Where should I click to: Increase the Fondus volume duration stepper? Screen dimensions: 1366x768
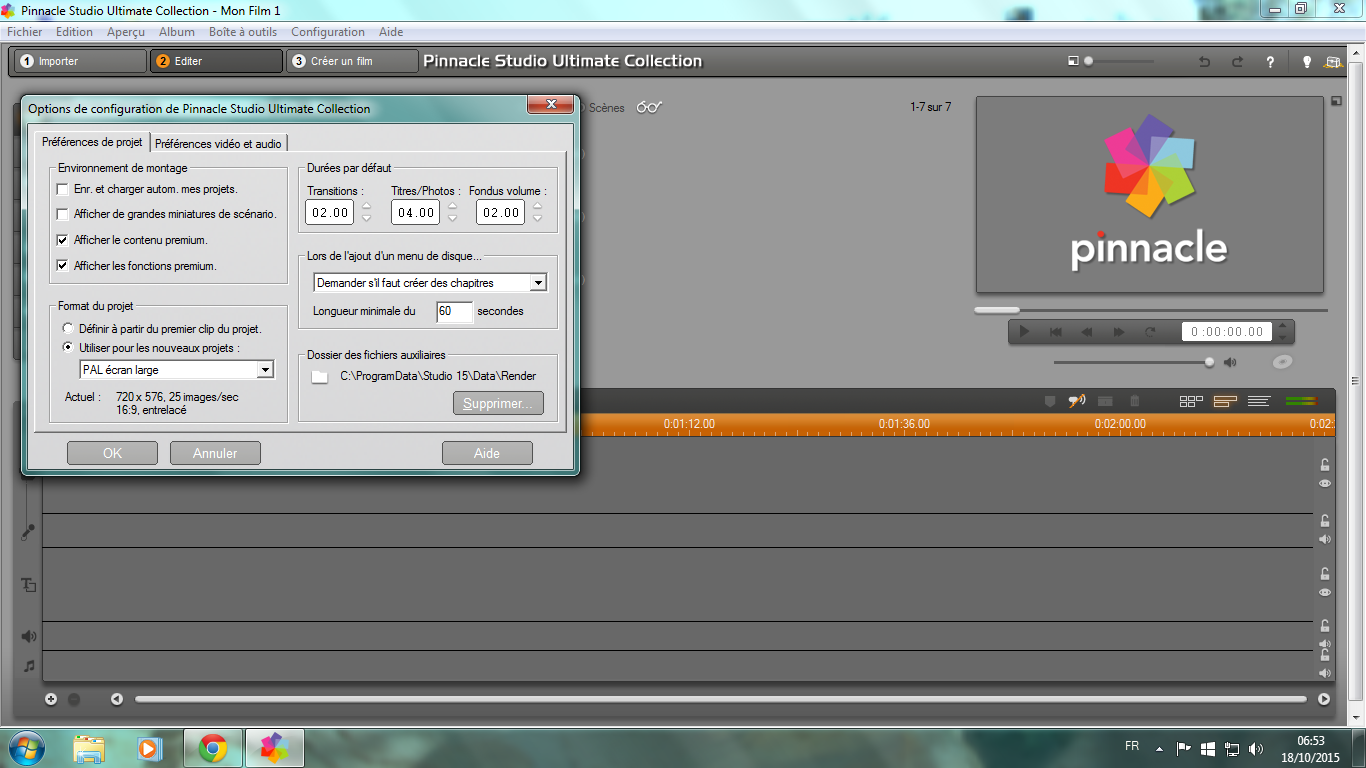tap(537, 207)
